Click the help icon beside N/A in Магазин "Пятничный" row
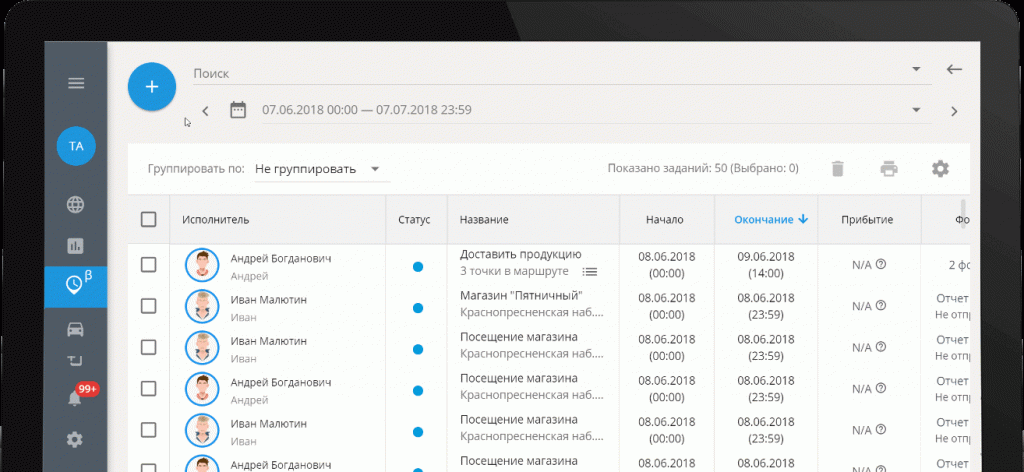 881,306
